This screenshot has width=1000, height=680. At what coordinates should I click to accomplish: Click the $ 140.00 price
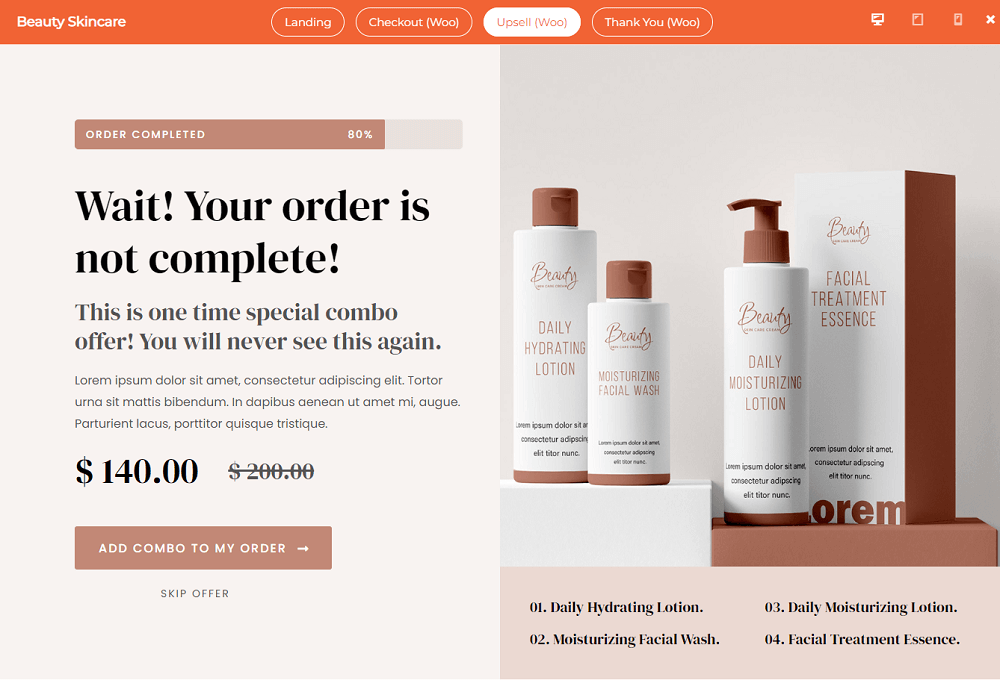click(136, 471)
